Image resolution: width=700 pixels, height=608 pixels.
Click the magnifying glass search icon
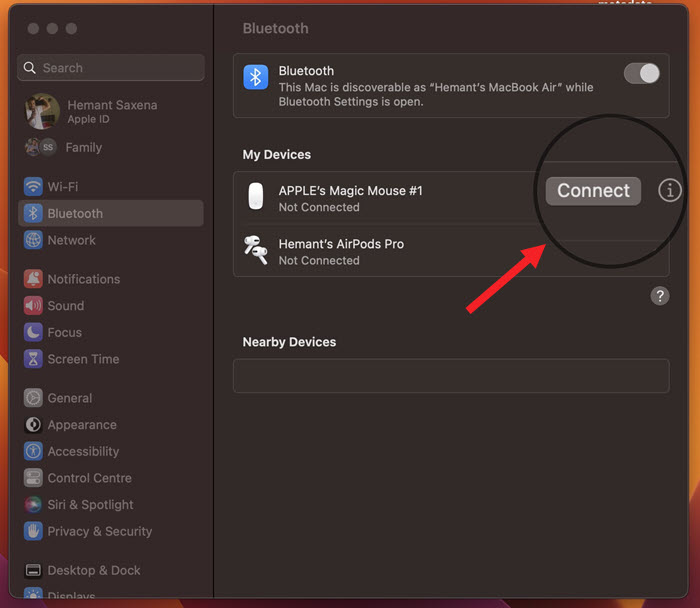(29, 68)
